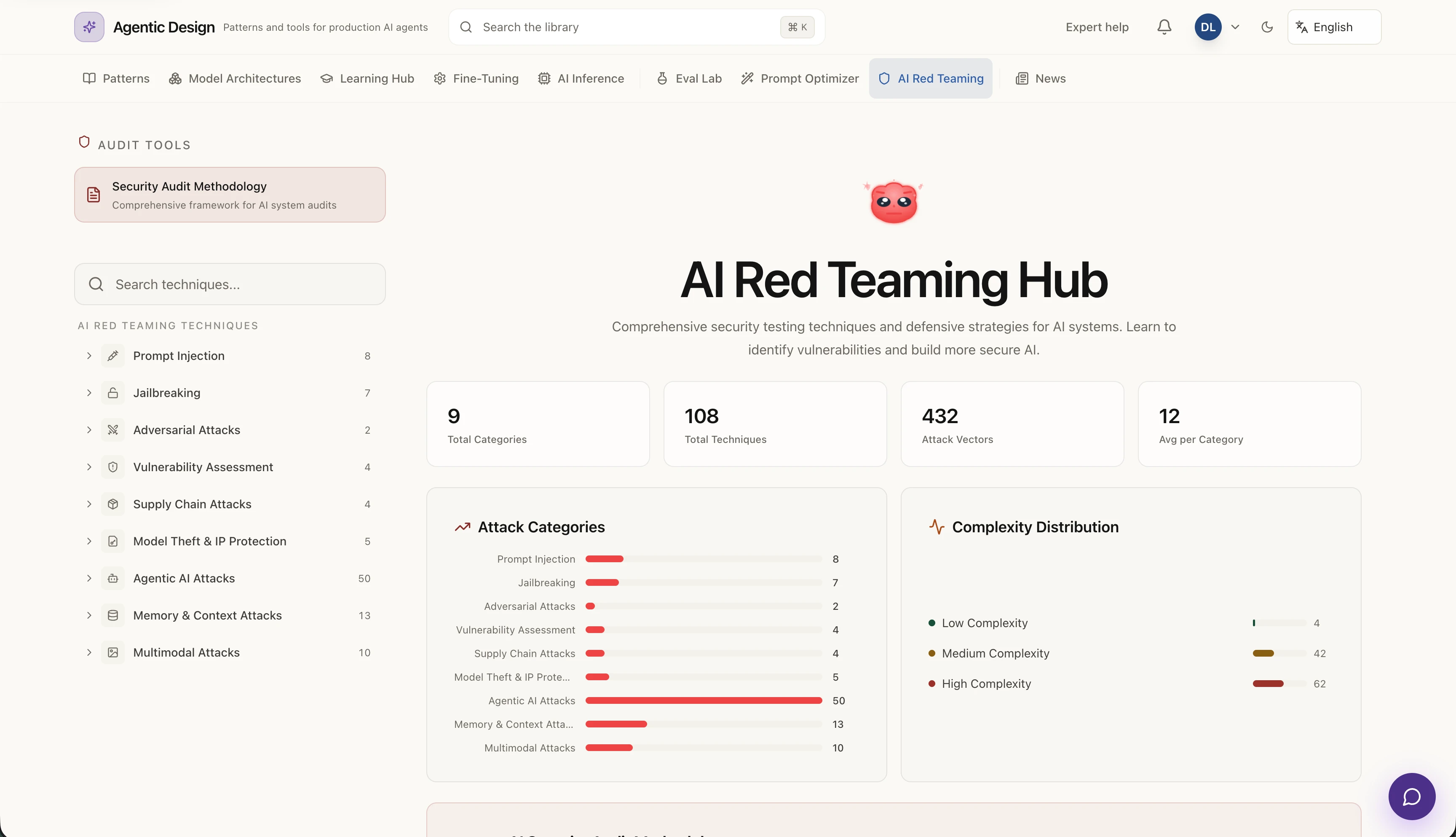Viewport: 1456px width, 837px height.
Task: Click the Memory & Context database icon
Action: [x=113, y=615]
